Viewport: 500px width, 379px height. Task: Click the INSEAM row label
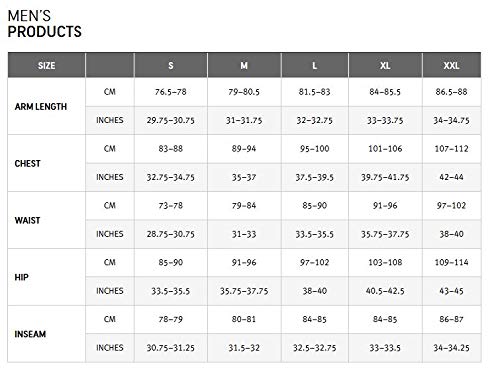(x=30, y=334)
